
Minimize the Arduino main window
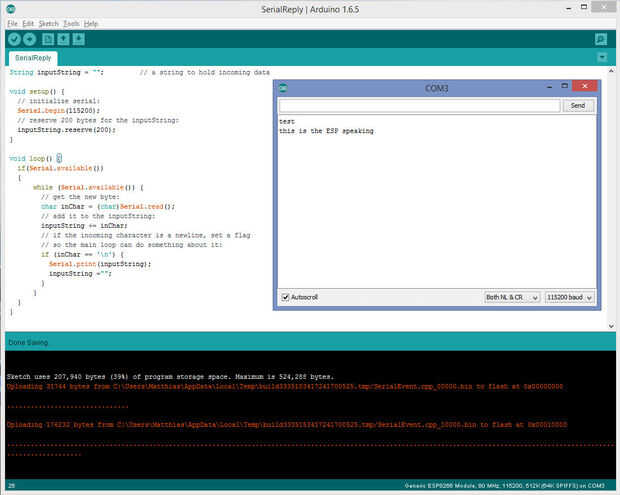tap(569, 8)
